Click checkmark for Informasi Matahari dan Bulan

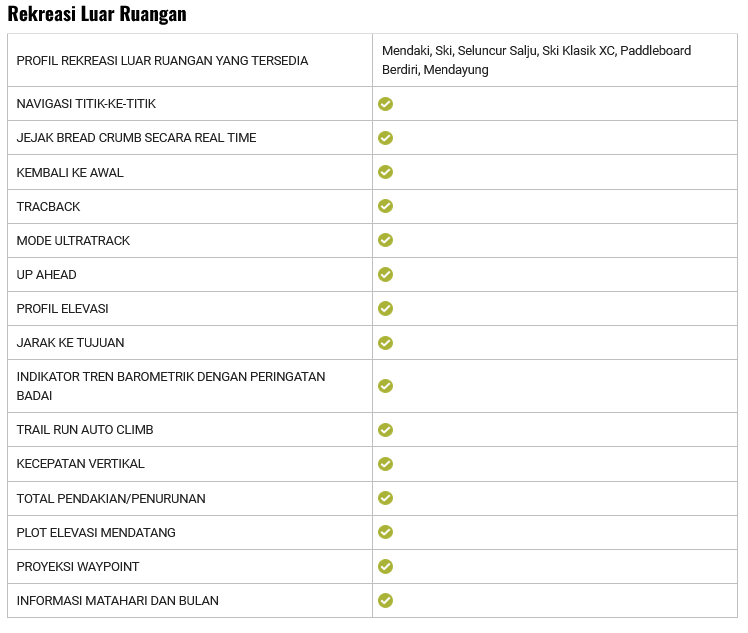(x=385, y=600)
